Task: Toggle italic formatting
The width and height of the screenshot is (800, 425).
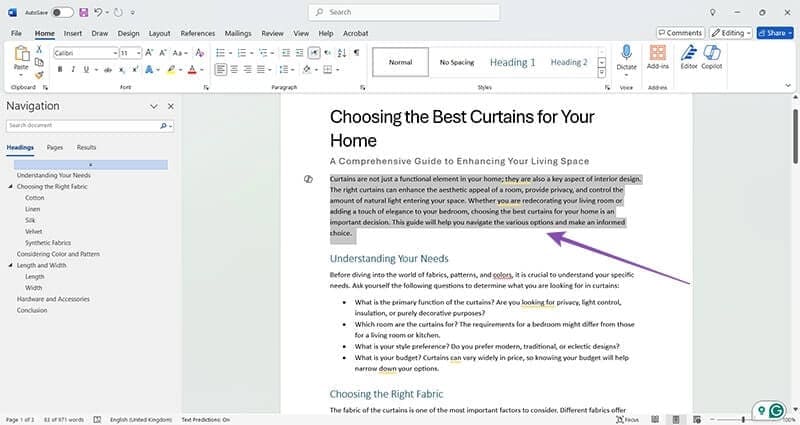Action: click(74, 70)
